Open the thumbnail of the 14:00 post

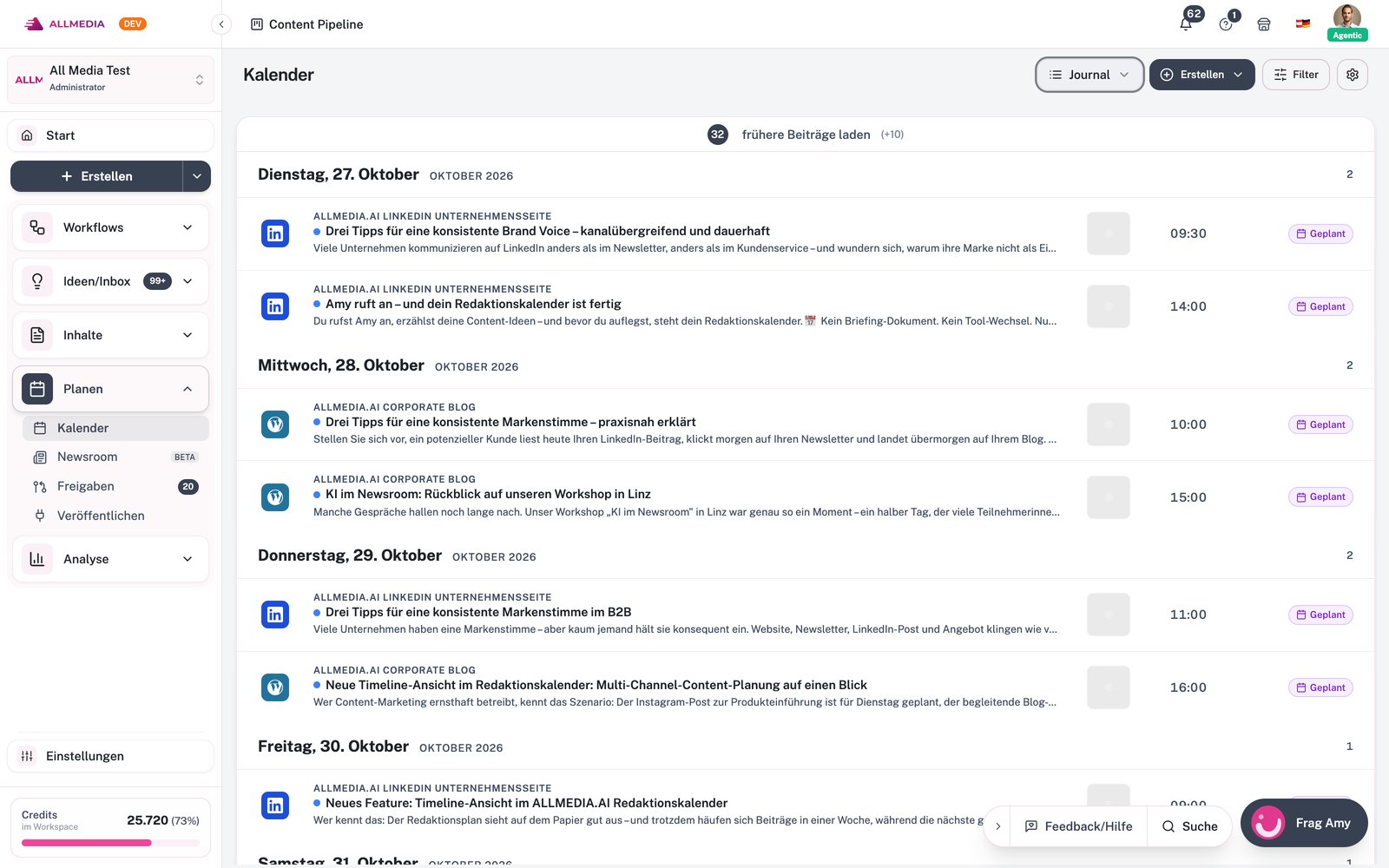point(1108,306)
